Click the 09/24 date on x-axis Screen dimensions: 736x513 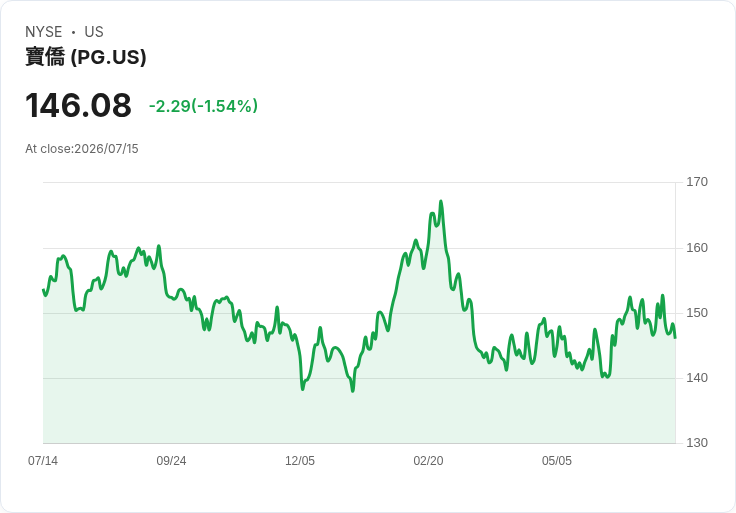(x=171, y=460)
